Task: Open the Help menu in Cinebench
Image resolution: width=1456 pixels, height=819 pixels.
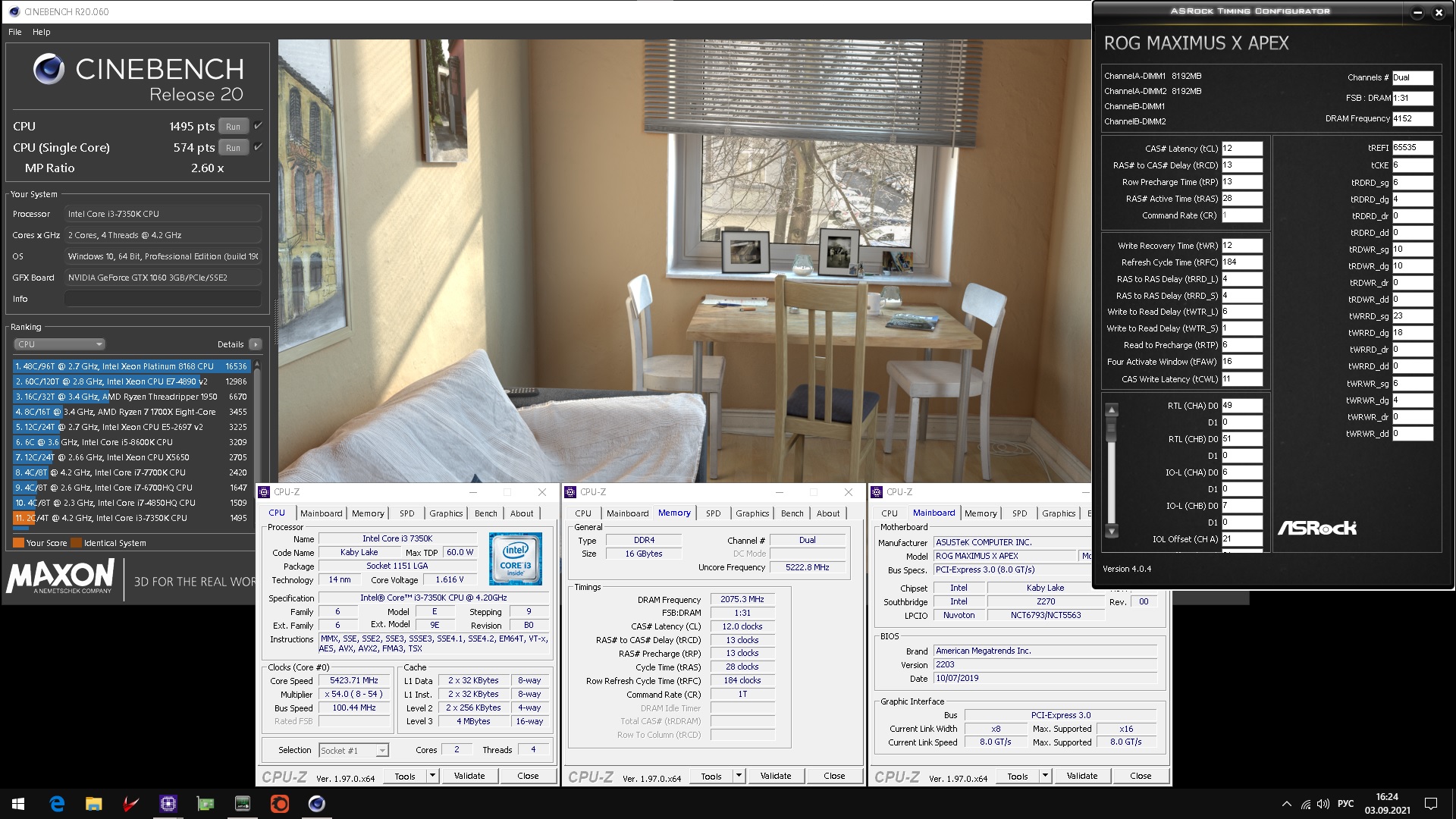Action: (x=42, y=32)
